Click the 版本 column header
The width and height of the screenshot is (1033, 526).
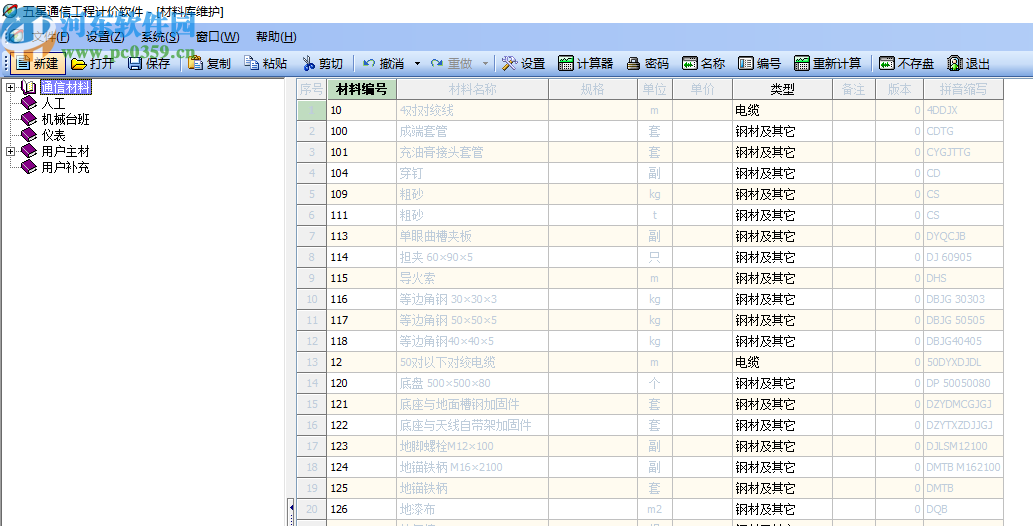coord(899,89)
